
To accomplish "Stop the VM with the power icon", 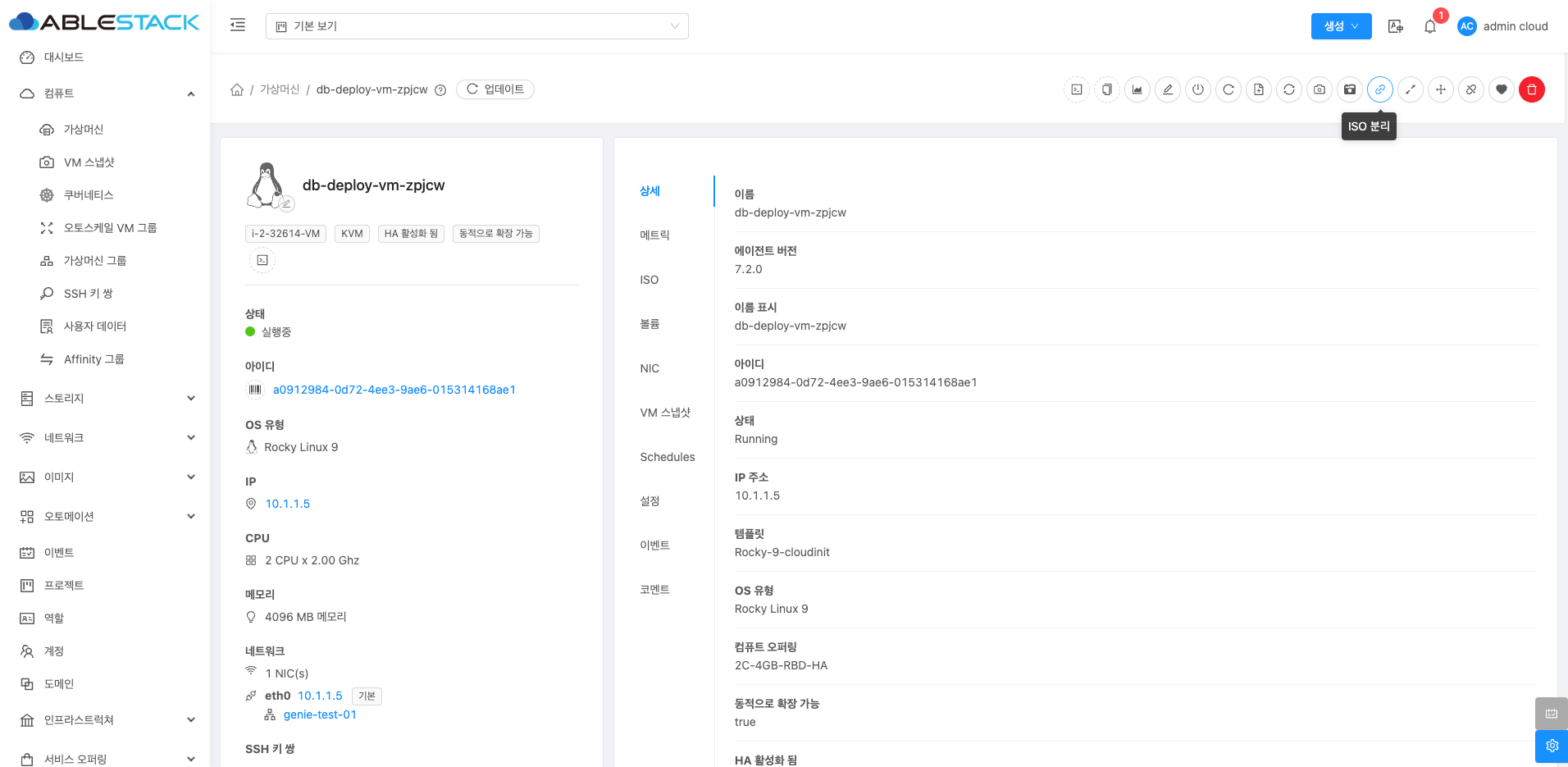I will coord(1198,89).
